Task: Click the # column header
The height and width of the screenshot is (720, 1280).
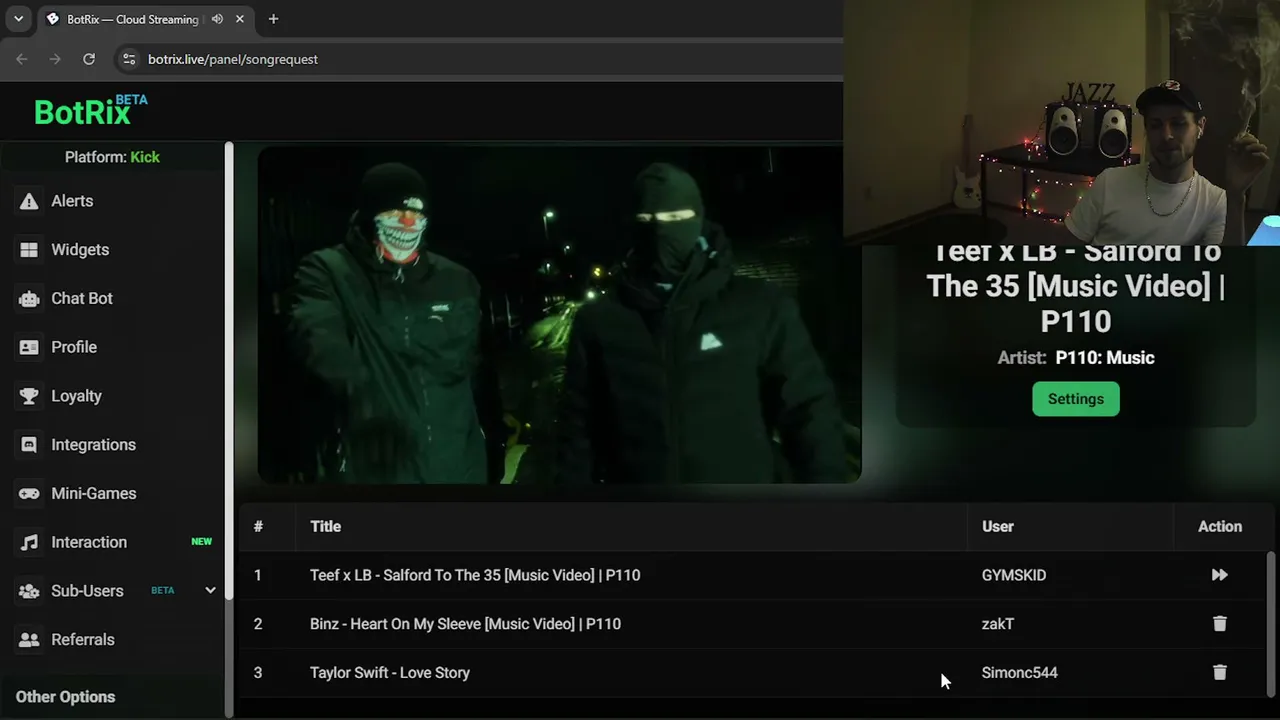Action: tap(258, 527)
